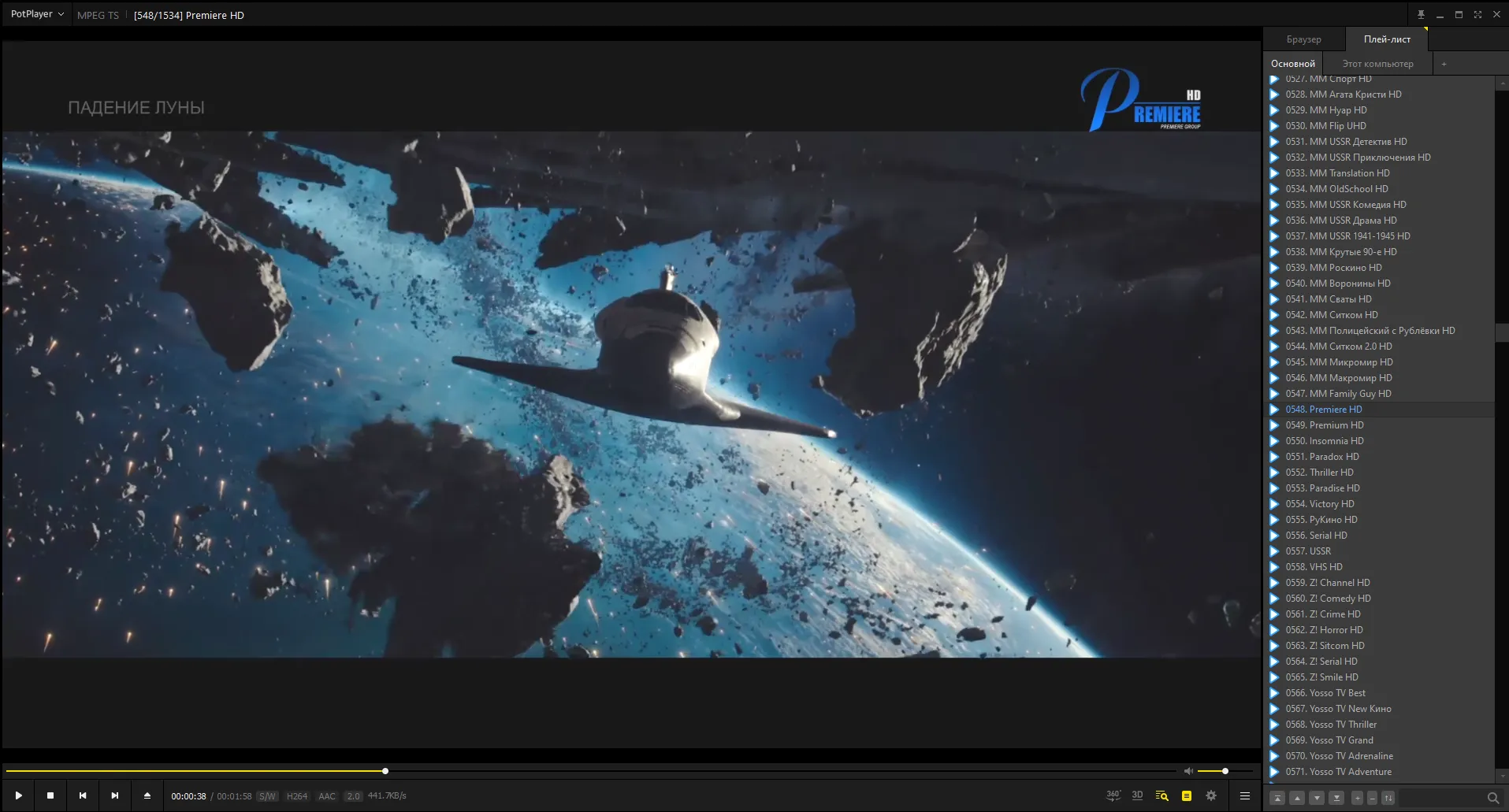
Task: Add item with the plus button
Action: click(1357, 798)
